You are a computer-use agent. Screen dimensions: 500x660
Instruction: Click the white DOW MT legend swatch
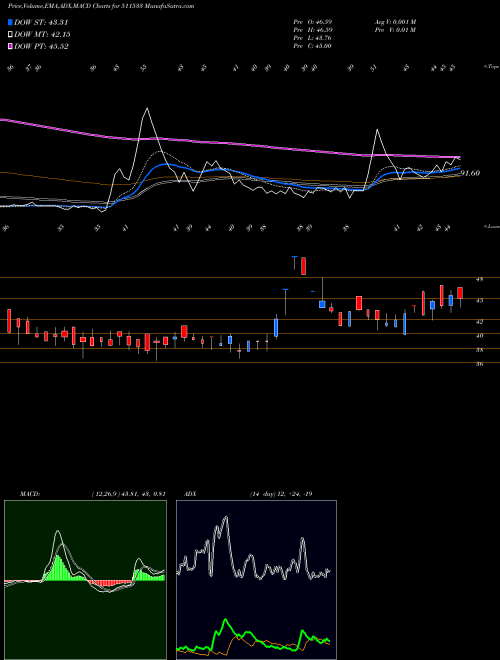(10, 35)
